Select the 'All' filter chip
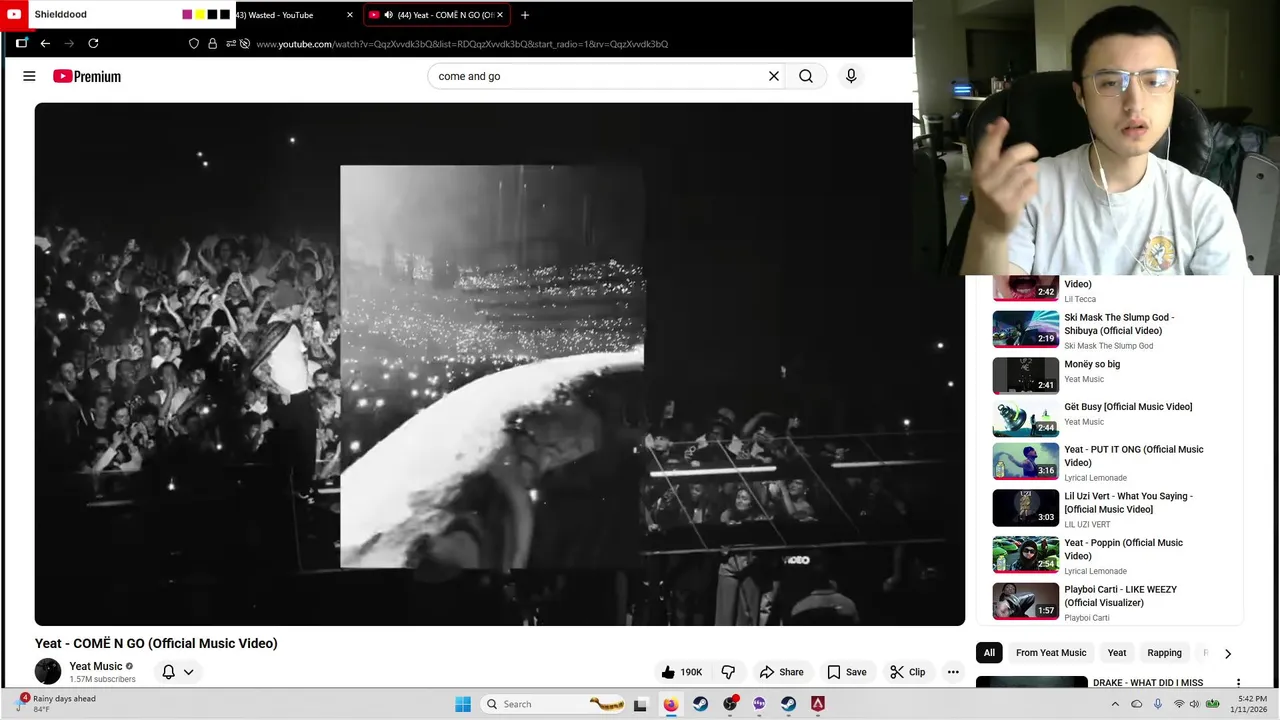 (989, 653)
